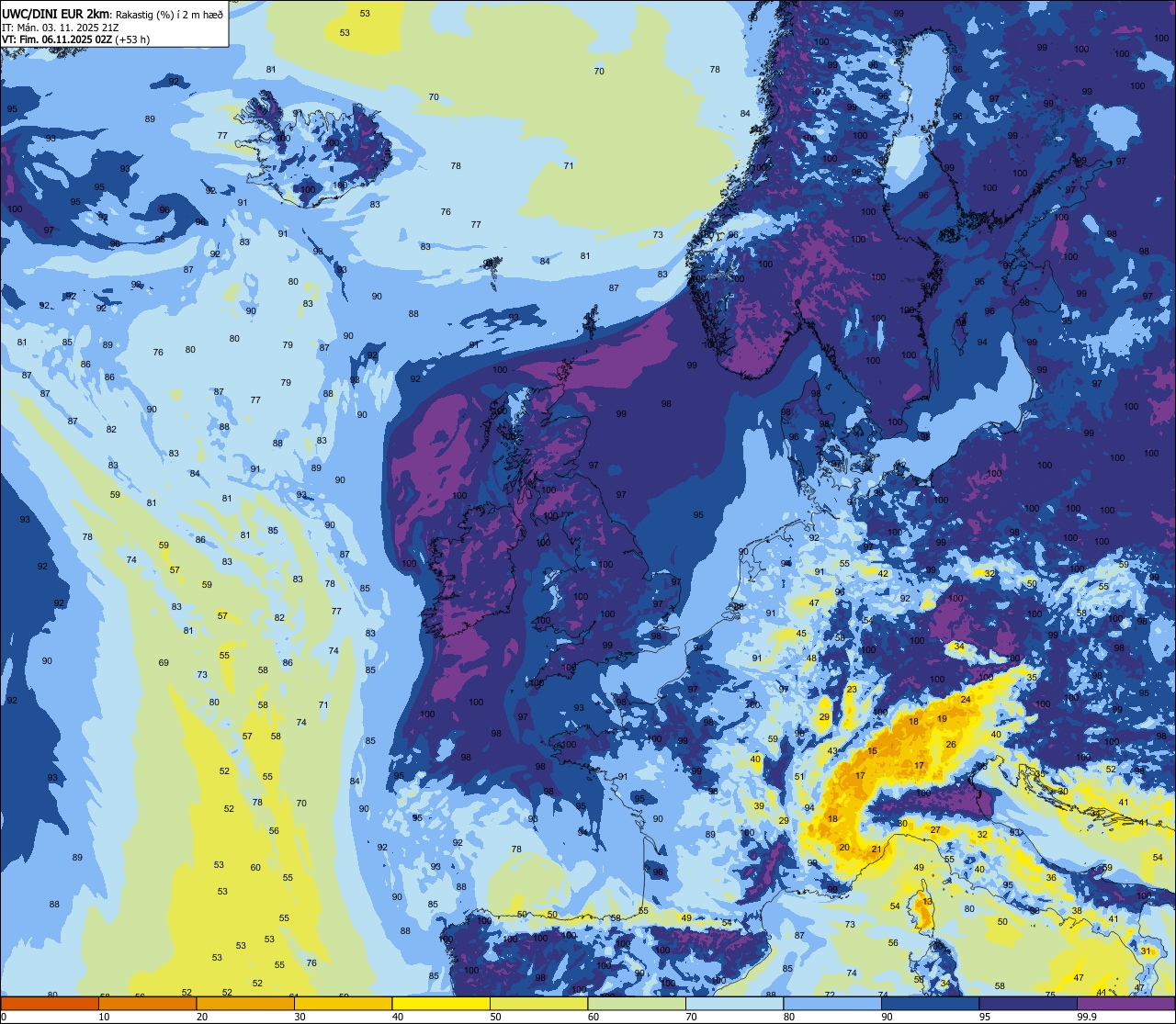Click the "51" humidity value on the map

coord(799,777)
